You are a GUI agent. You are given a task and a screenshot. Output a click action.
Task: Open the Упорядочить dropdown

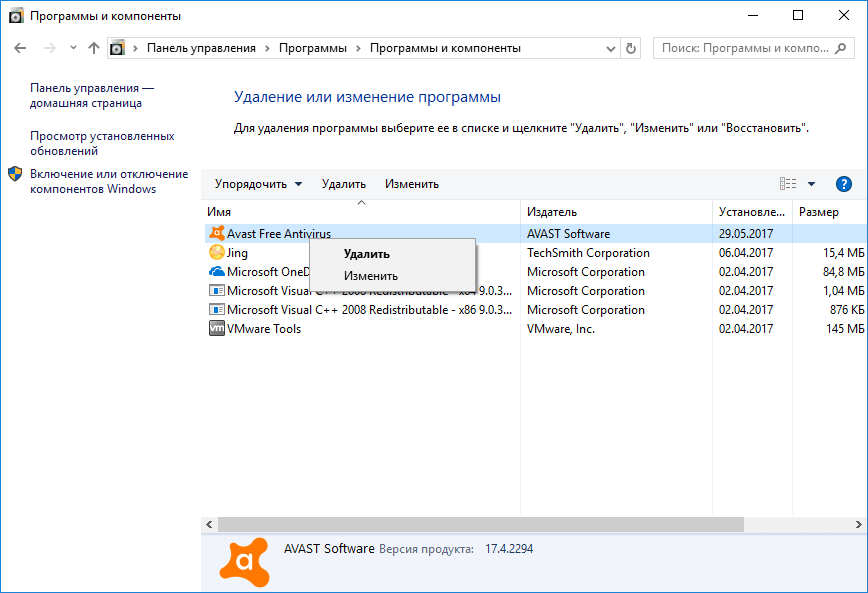coord(259,184)
